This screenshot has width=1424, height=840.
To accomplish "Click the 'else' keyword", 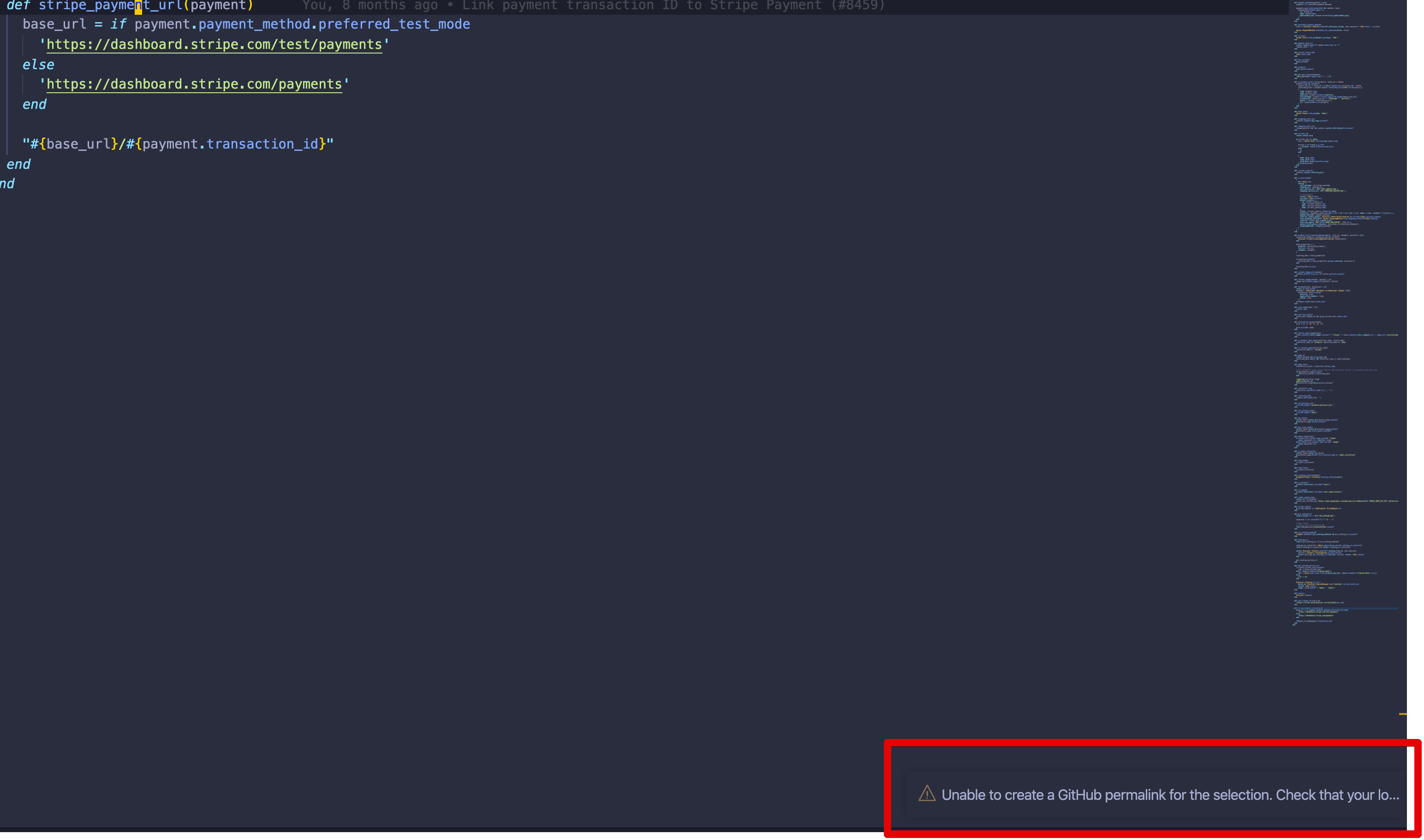I will [x=38, y=65].
